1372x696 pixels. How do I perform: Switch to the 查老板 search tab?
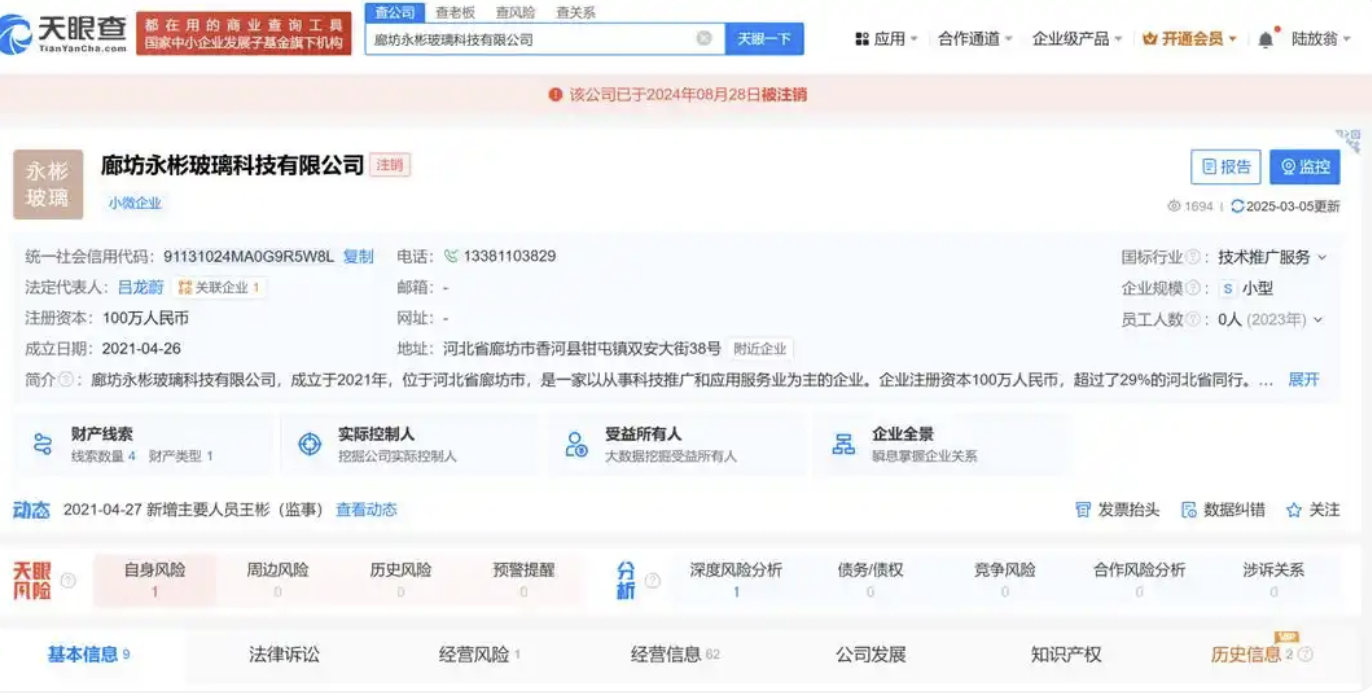[455, 13]
